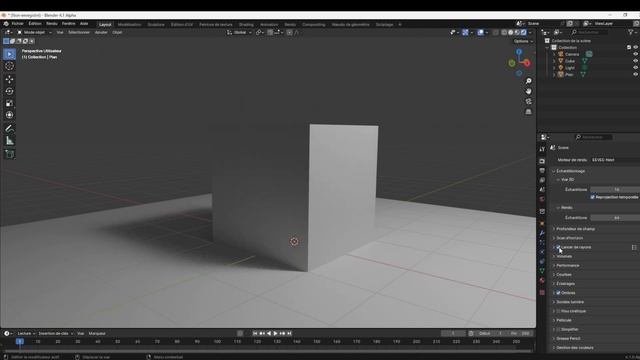This screenshot has width=640, height=360.
Task: Click the viewport zoom magnifier icon
Action: pos(529,81)
